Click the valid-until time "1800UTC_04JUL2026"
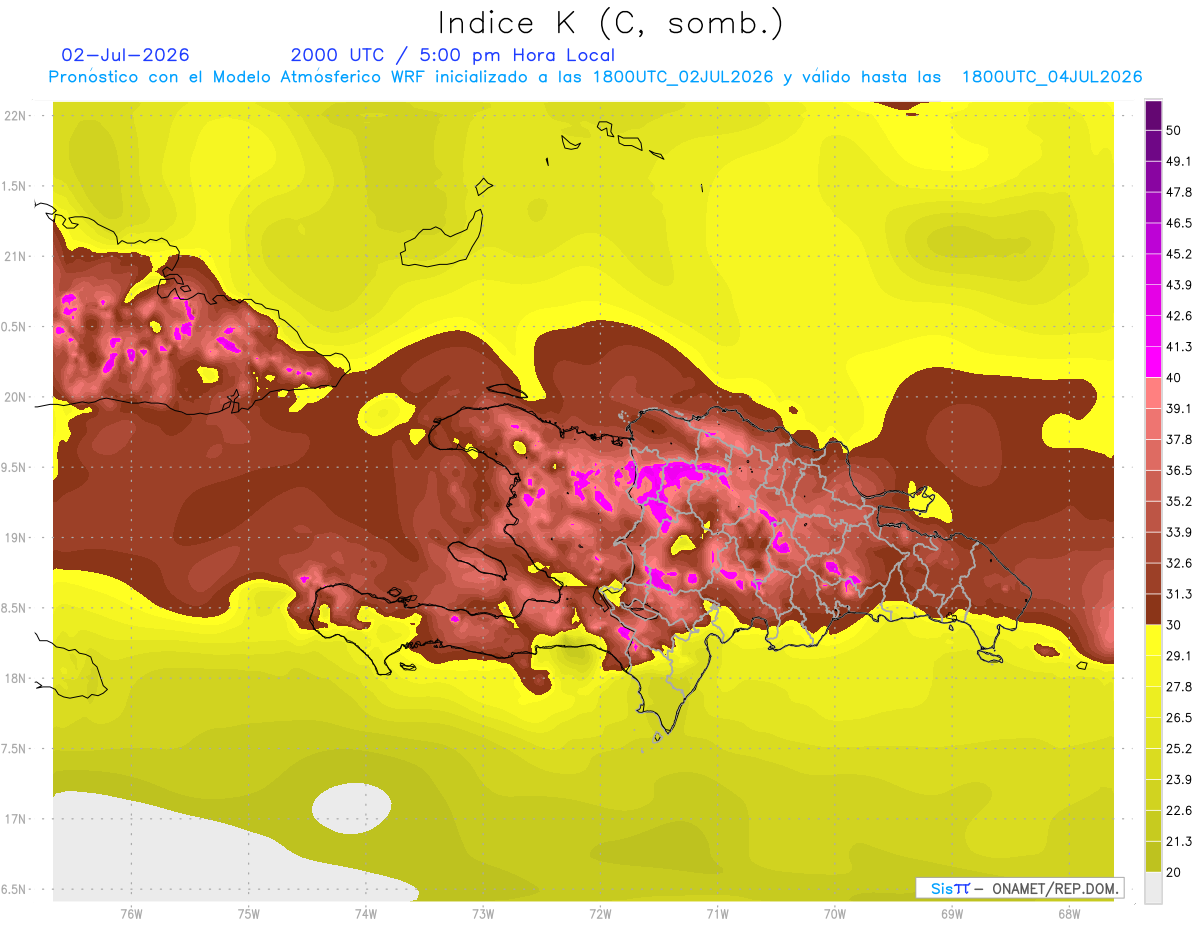This screenshot has height=927, width=1200. coord(1052,77)
